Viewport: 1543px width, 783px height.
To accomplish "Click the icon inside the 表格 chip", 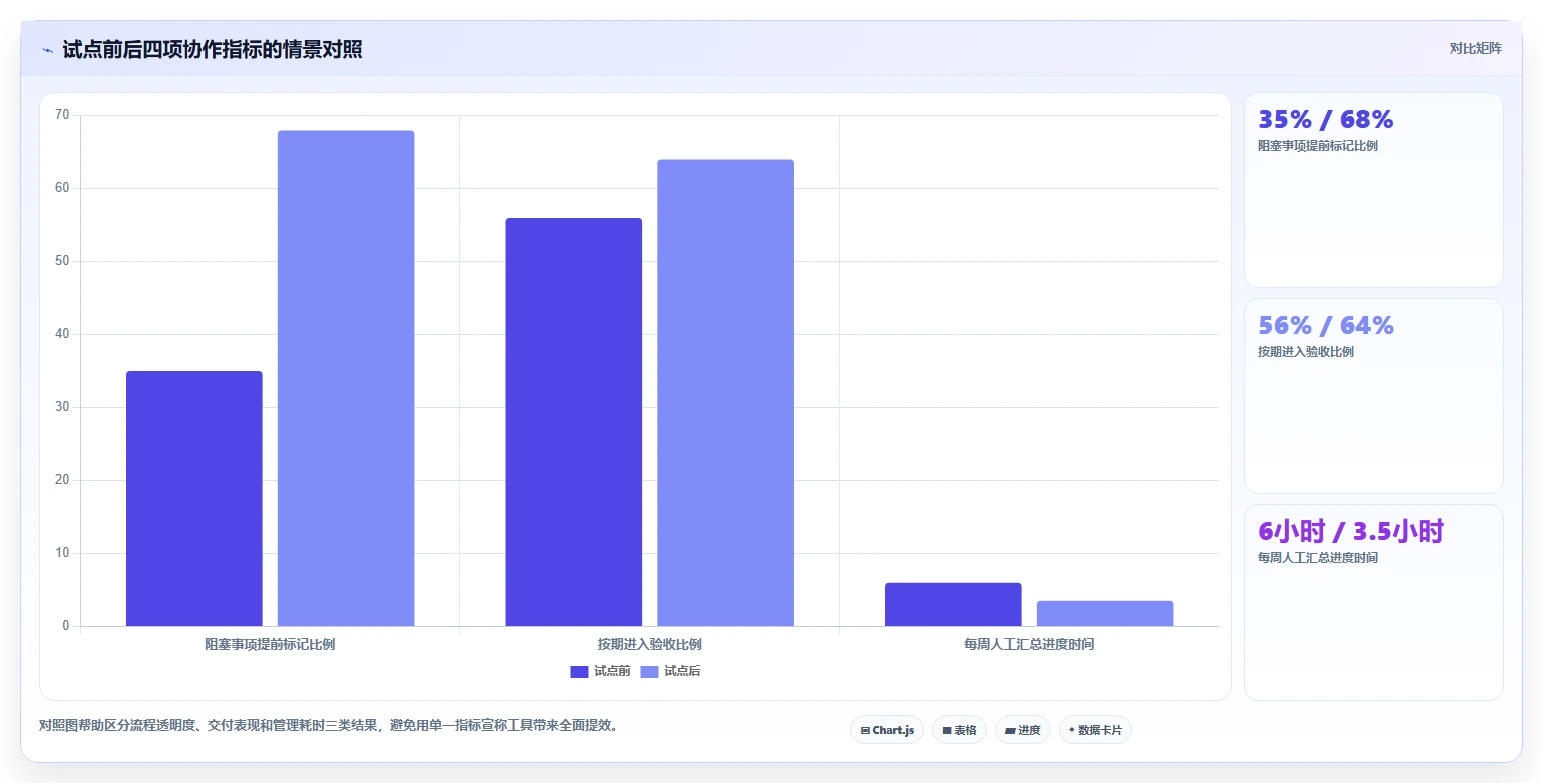I will point(946,730).
